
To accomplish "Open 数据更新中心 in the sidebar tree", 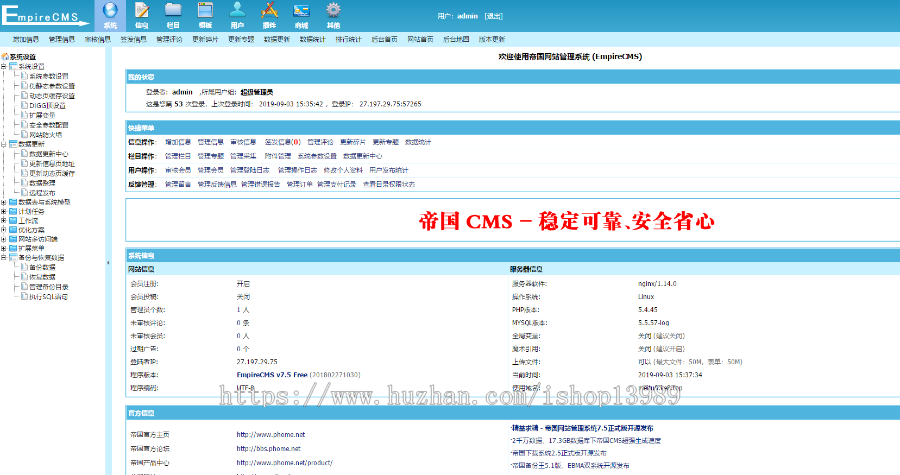I will coord(49,154).
